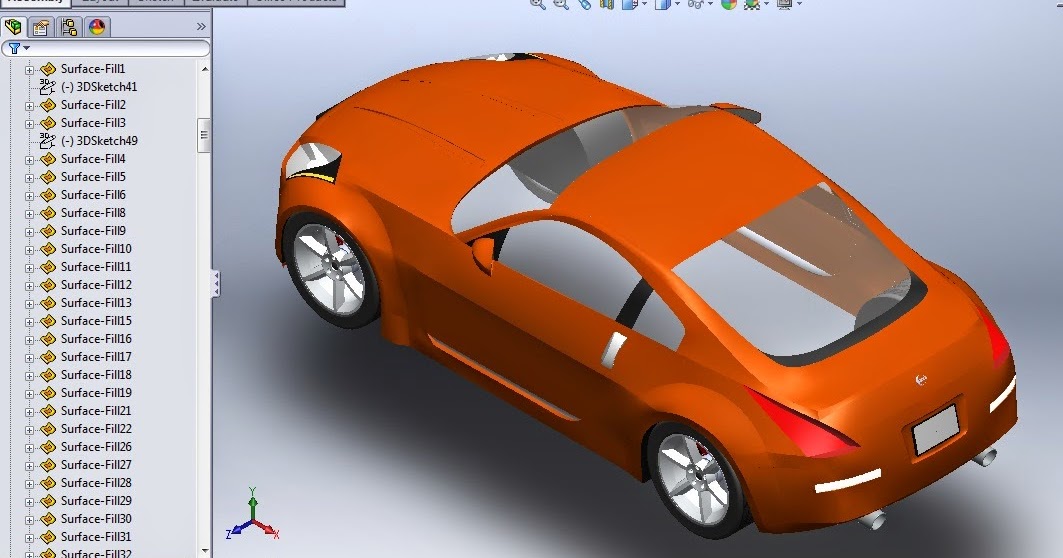Viewport: 1063px width, 558px height.
Task: Expand the Surface-Fill6 feature node
Action: (x=29, y=196)
